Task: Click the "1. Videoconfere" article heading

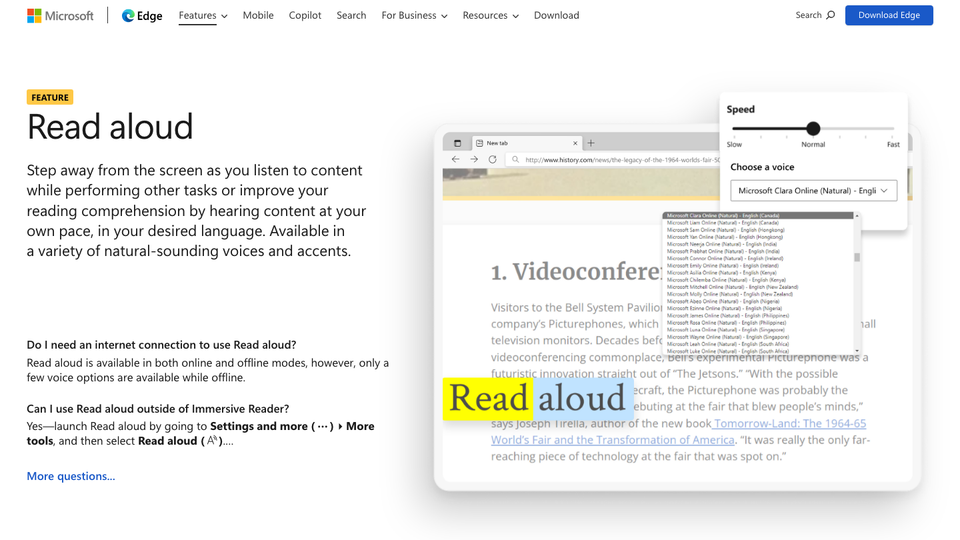Action: [x=576, y=271]
